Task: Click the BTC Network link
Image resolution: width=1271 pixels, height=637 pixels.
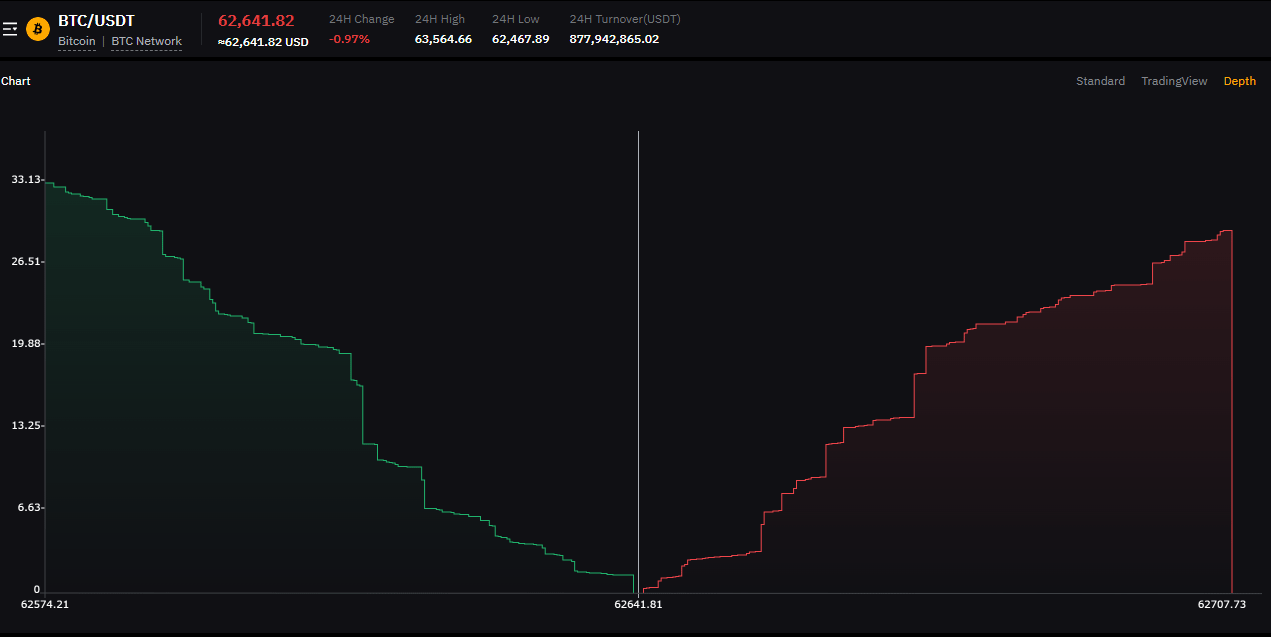Action: (146, 41)
